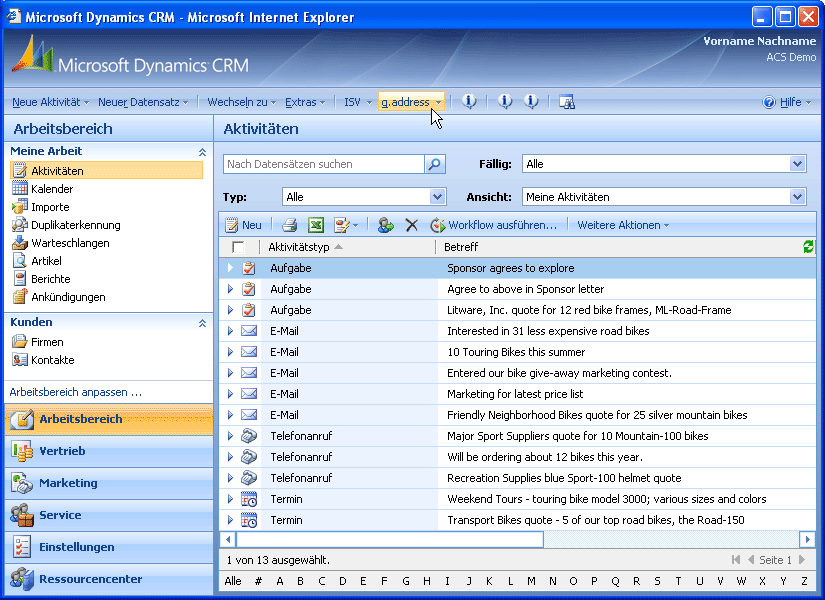825x600 pixels.
Task: Switch to Einstellungen area
Action: tap(109, 547)
